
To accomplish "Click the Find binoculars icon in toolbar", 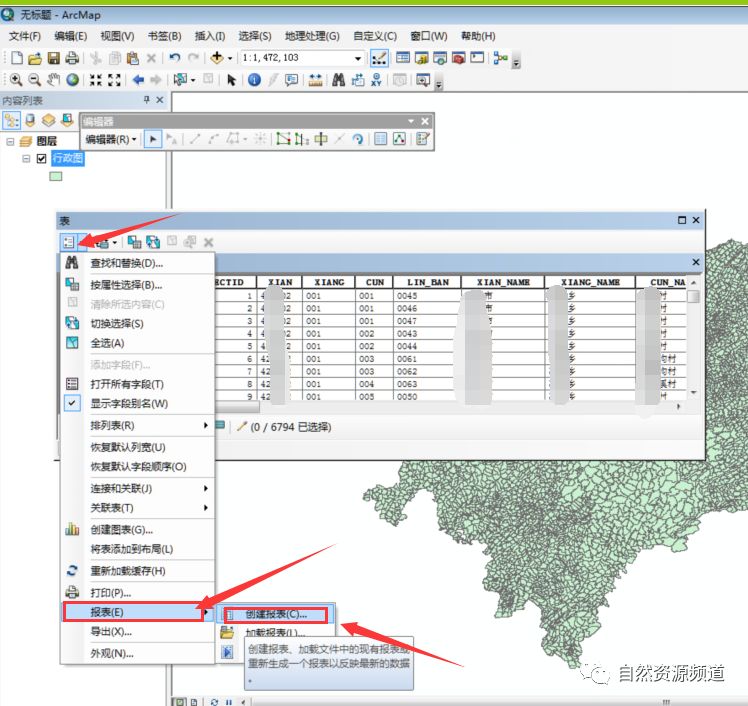I will [339, 80].
